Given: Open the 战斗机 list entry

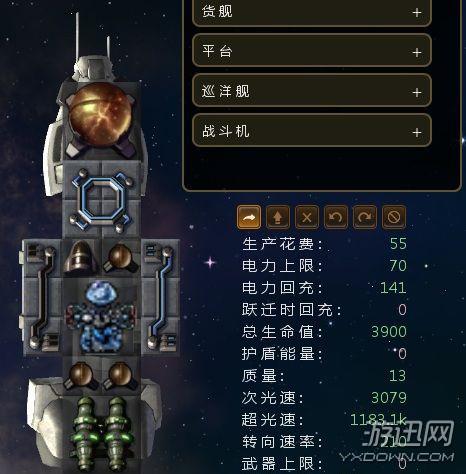Looking at the screenshot, I should pyautogui.click(x=312, y=131).
